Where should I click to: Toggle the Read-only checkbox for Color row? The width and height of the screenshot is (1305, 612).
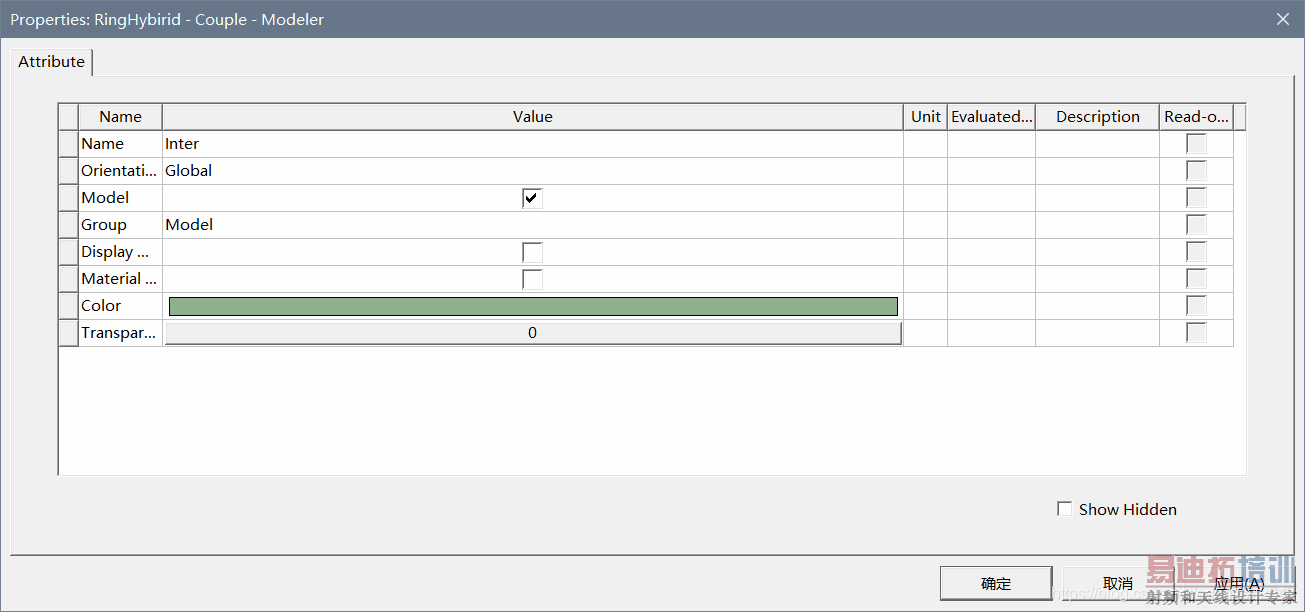coord(1196,306)
